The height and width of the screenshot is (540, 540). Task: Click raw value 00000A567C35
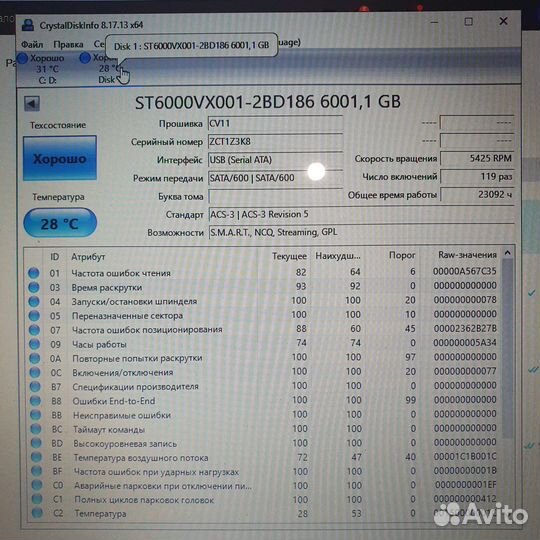[x=465, y=271]
